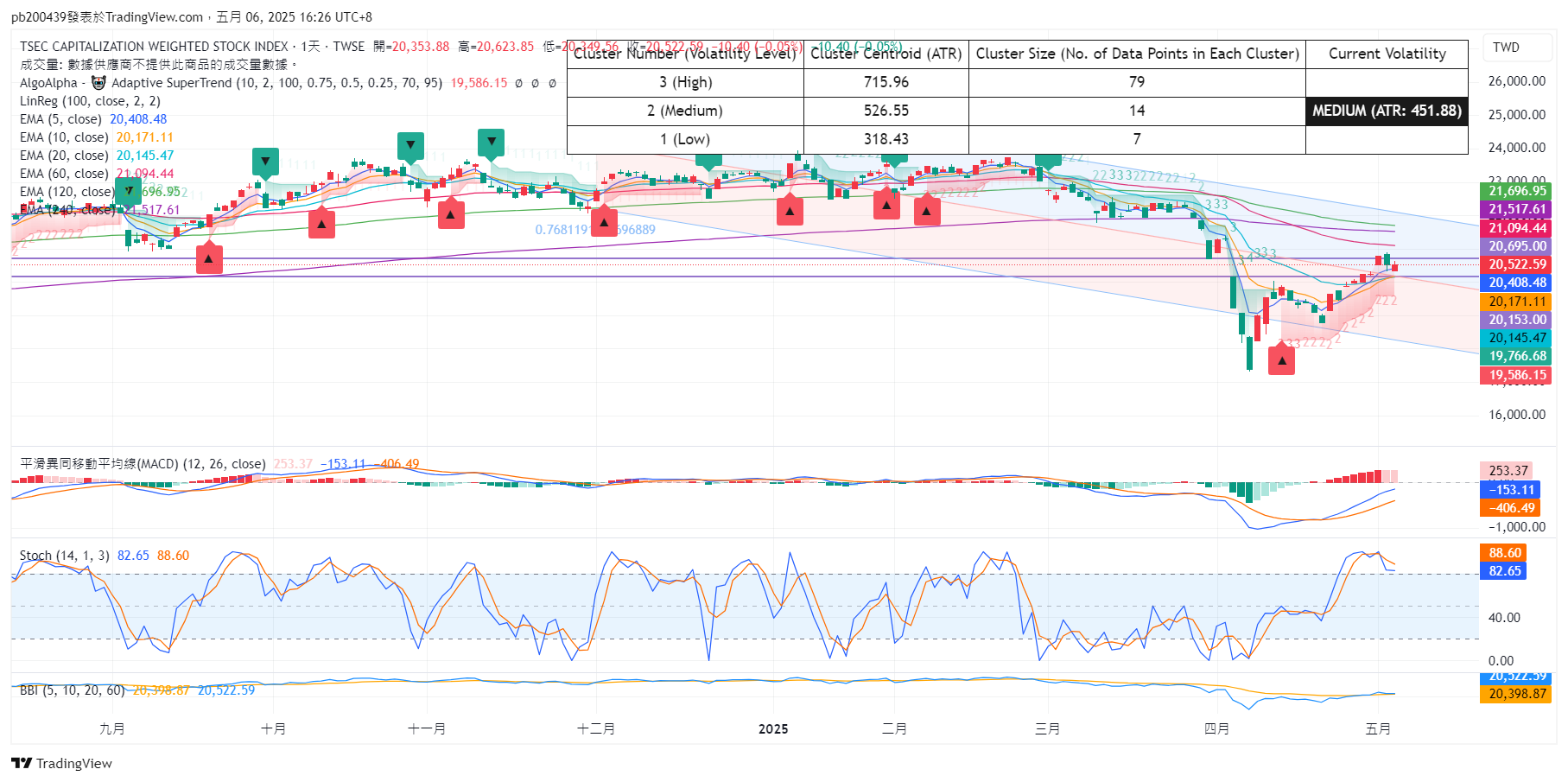Click the 20,695.00 price axis label

(x=1517, y=246)
